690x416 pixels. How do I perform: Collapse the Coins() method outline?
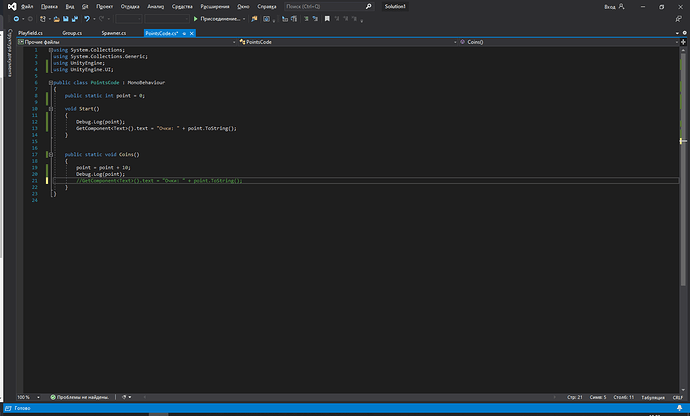[x=51, y=155]
